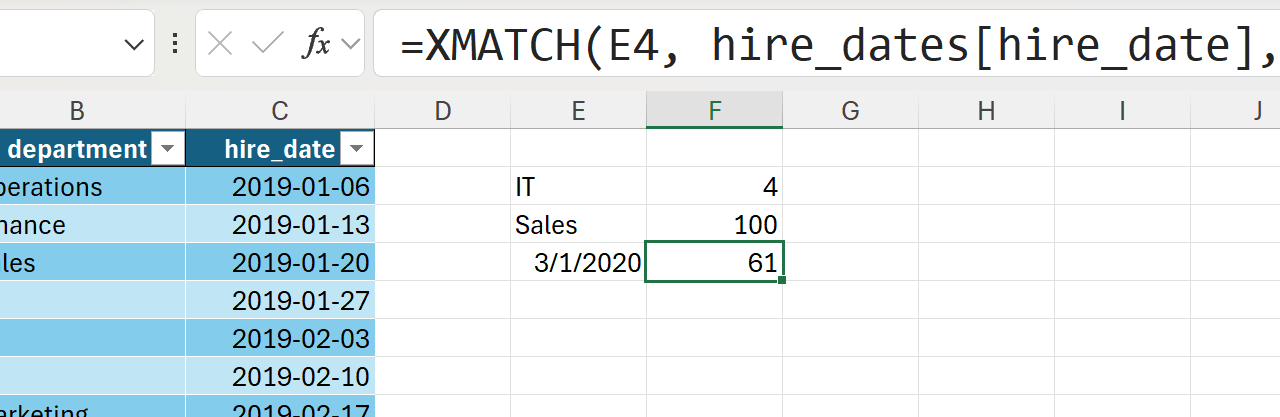The width and height of the screenshot is (1280, 417).
Task: Select column H header
Action: pos(986,111)
